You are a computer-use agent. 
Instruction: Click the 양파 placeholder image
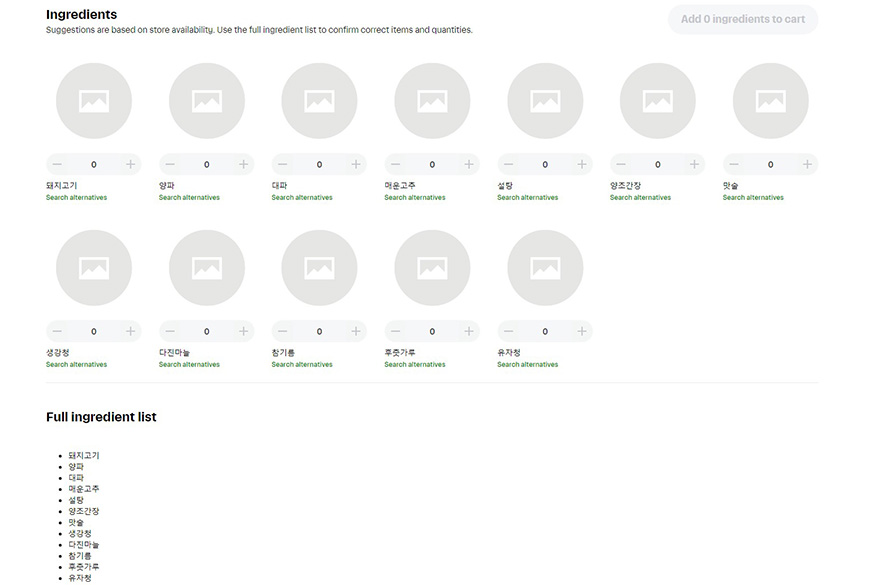[x=207, y=101]
